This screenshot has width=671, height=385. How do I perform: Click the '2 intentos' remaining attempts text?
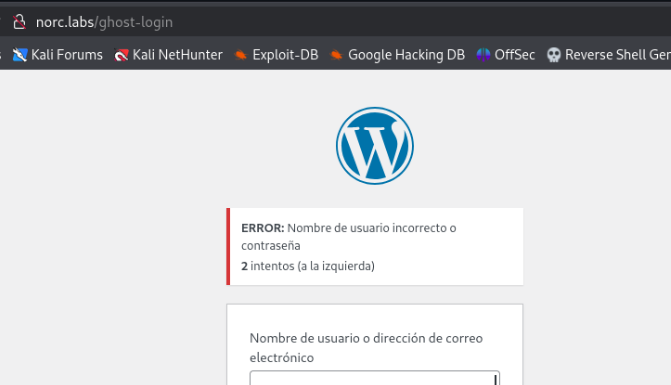point(308,266)
